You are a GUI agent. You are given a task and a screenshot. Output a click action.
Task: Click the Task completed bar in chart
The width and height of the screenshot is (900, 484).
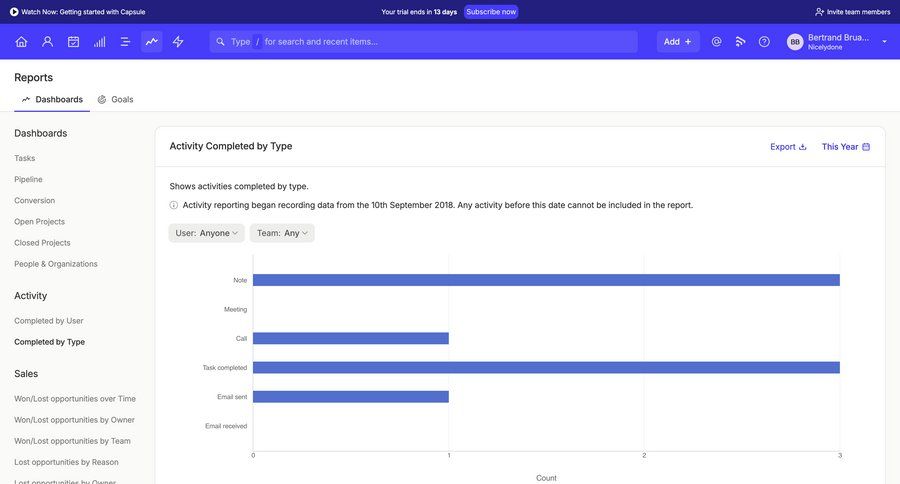coord(546,367)
